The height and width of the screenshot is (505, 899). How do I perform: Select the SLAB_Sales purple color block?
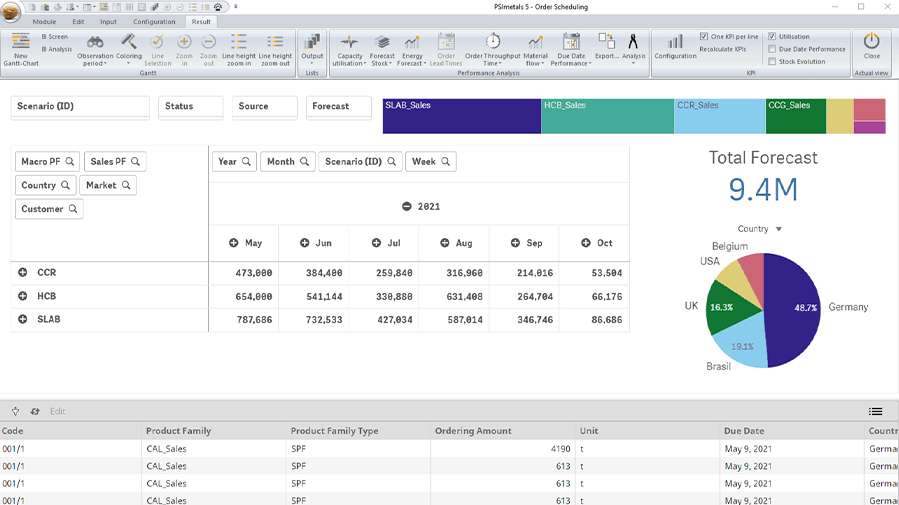click(x=461, y=116)
